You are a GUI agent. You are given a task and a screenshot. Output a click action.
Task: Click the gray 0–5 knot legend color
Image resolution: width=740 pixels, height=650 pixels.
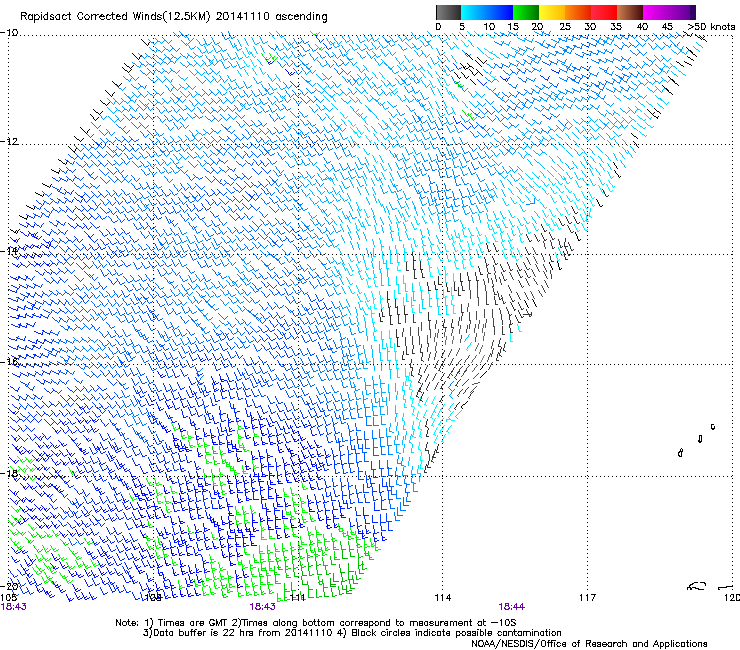pyautogui.click(x=448, y=12)
